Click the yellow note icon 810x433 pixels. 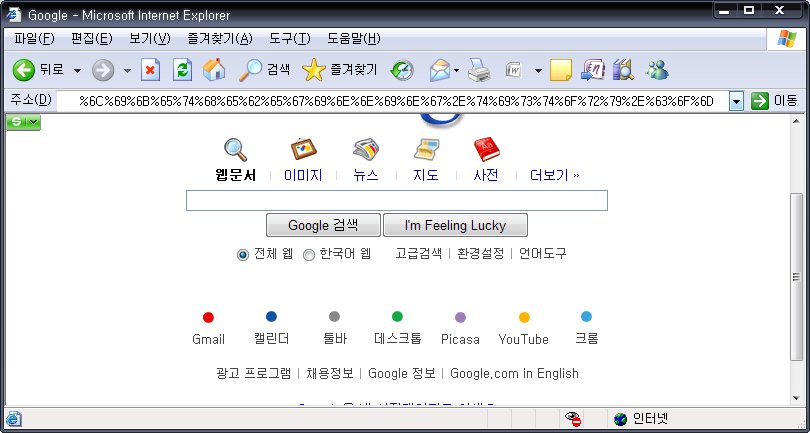pos(560,70)
